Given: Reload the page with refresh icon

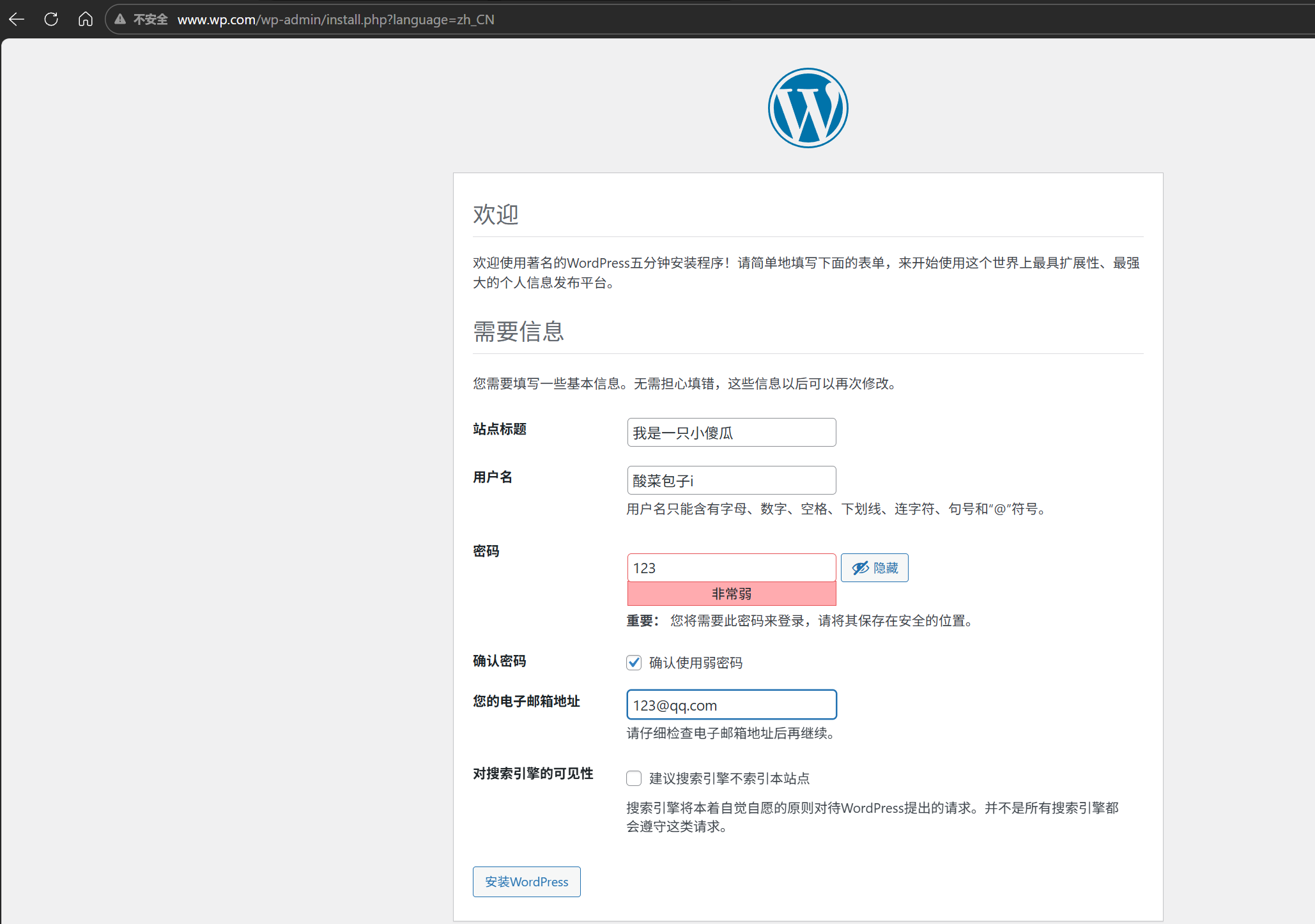Looking at the screenshot, I should click(51, 19).
